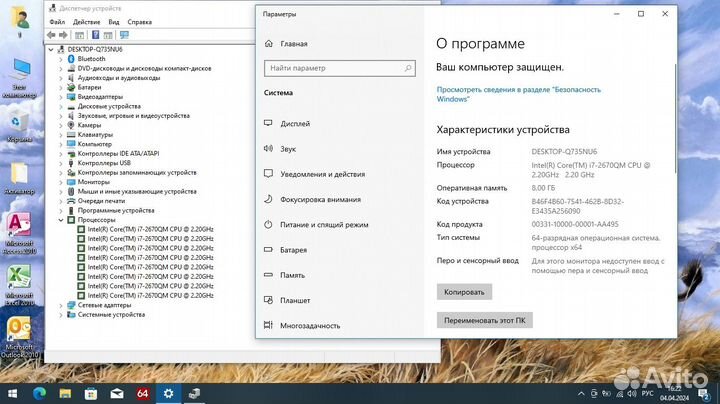720x404 pixels.
Task: Launch Microsoft Edge from taskbar
Action: (x=39, y=393)
